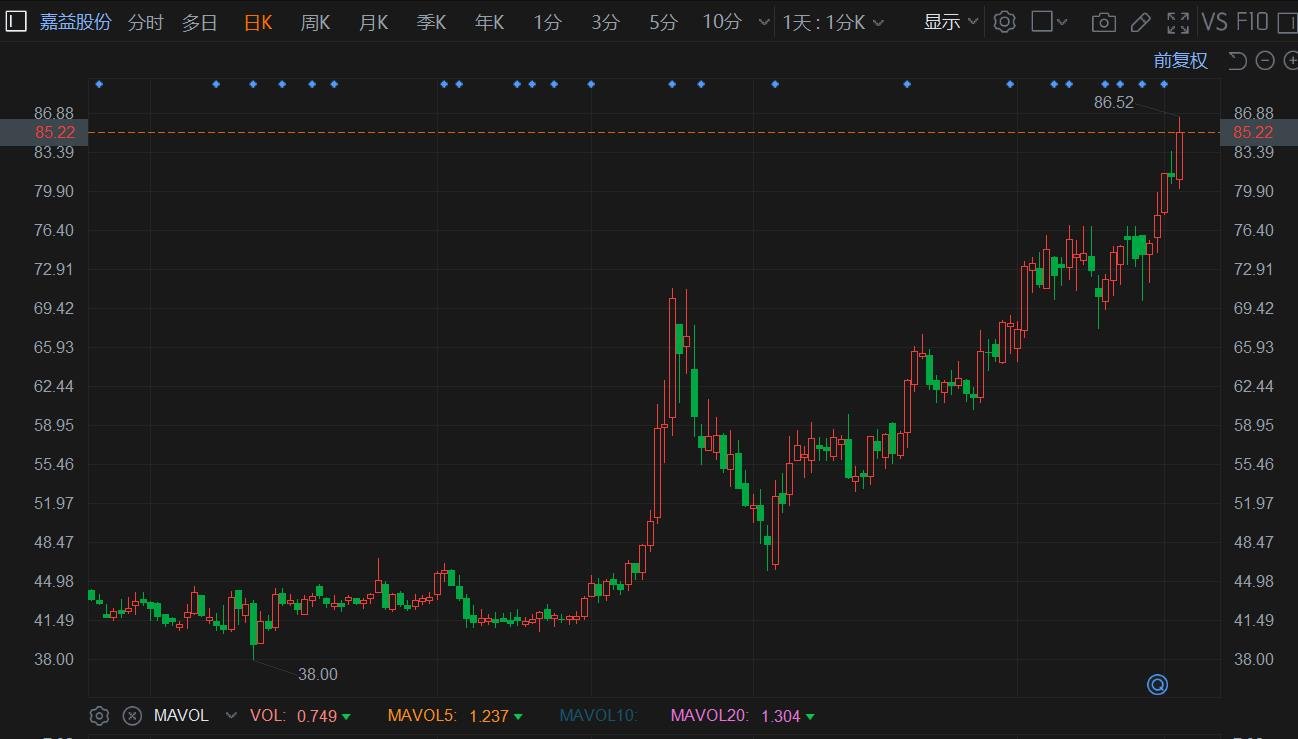This screenshot has width=1298, height=739.
Task: Toggle MAVOL20 line visibility
Action: (708, 716)
